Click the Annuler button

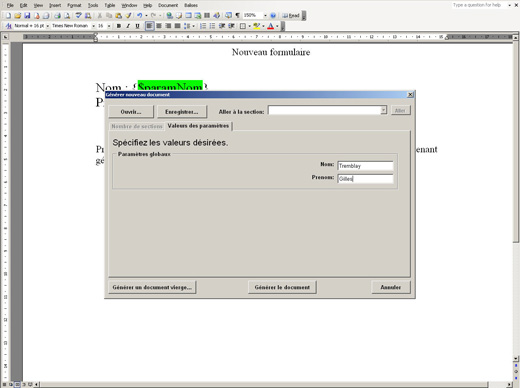click(x=391, y=287)
